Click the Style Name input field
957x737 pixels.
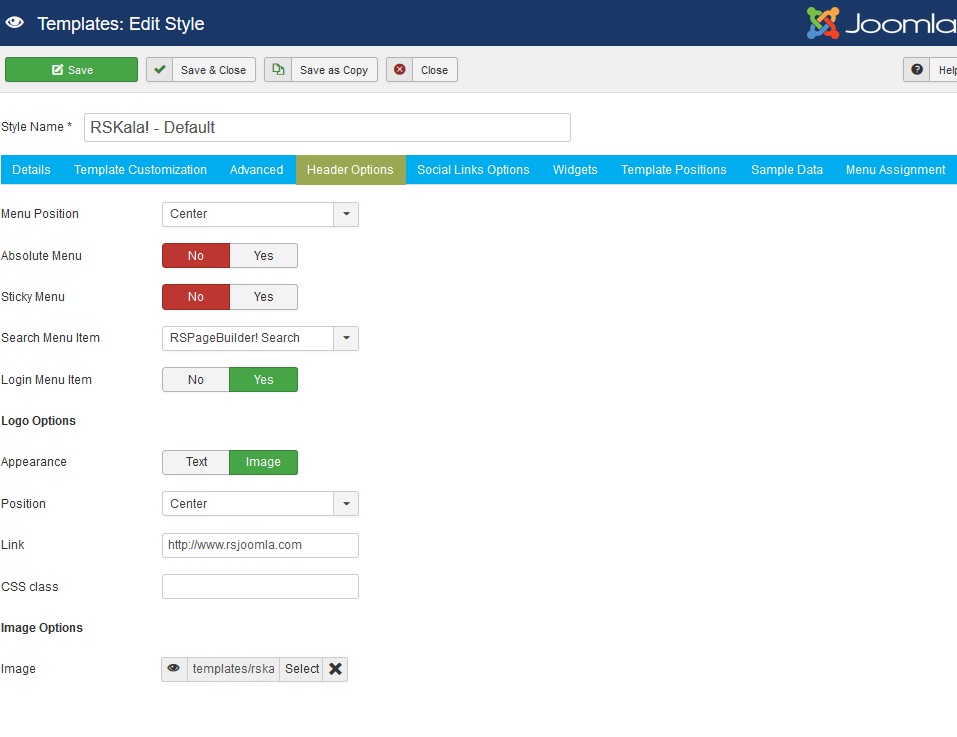click(x=327, y=128)
